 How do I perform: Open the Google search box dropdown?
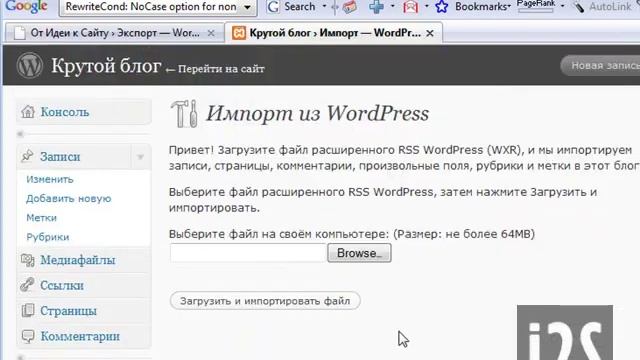tap(247, 7)
